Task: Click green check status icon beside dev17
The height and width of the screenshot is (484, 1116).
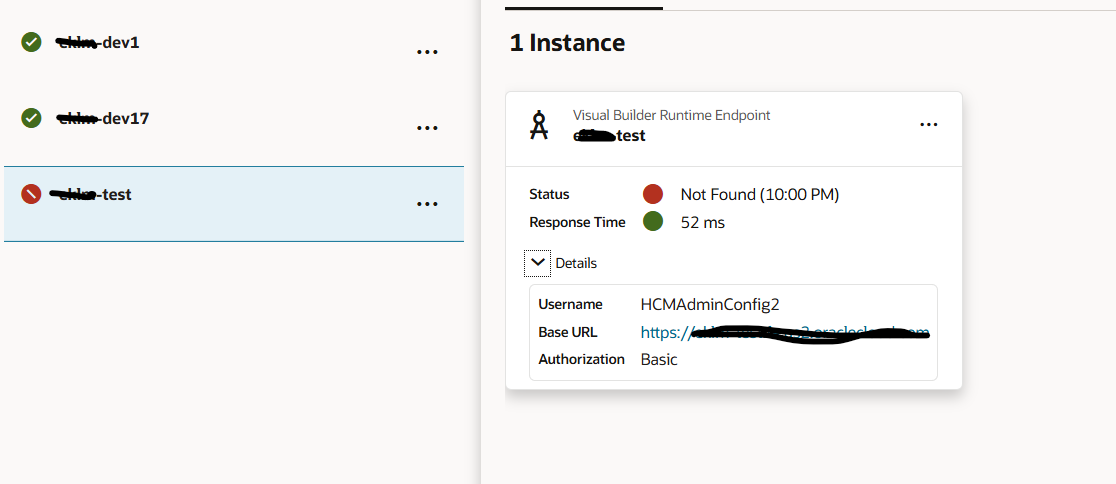Action: 31,117
